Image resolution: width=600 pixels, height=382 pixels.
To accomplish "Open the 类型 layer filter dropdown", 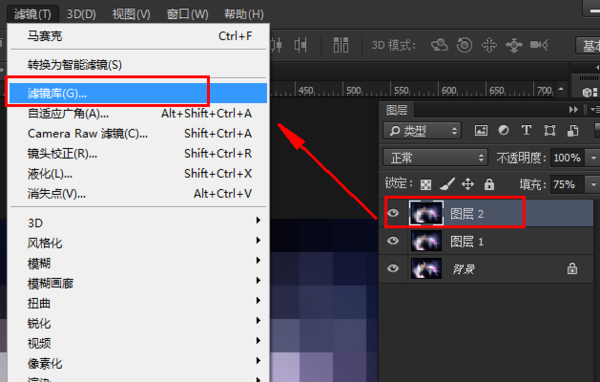I will (x=422, y=131).
